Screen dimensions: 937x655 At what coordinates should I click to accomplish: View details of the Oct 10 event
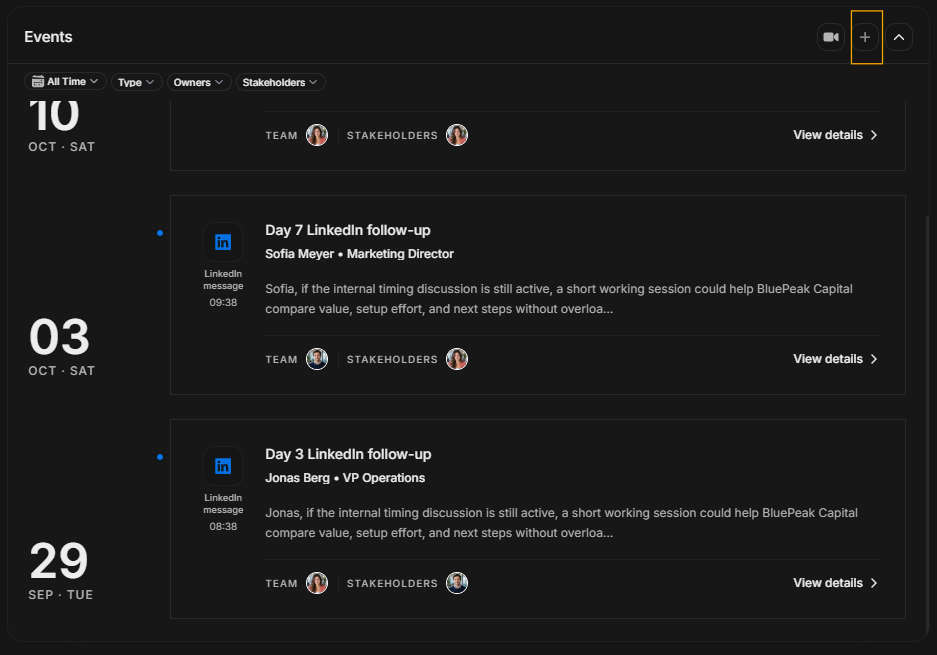pos(835,135)
